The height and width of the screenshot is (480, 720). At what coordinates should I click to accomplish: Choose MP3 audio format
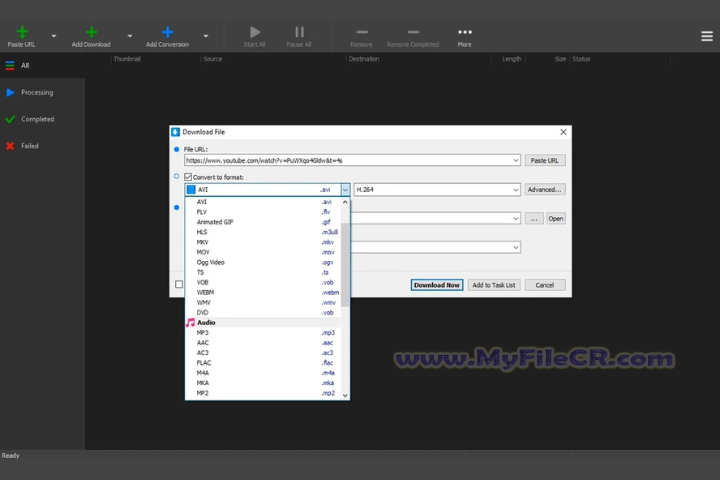pyautogui.click(x=263, y=333)
